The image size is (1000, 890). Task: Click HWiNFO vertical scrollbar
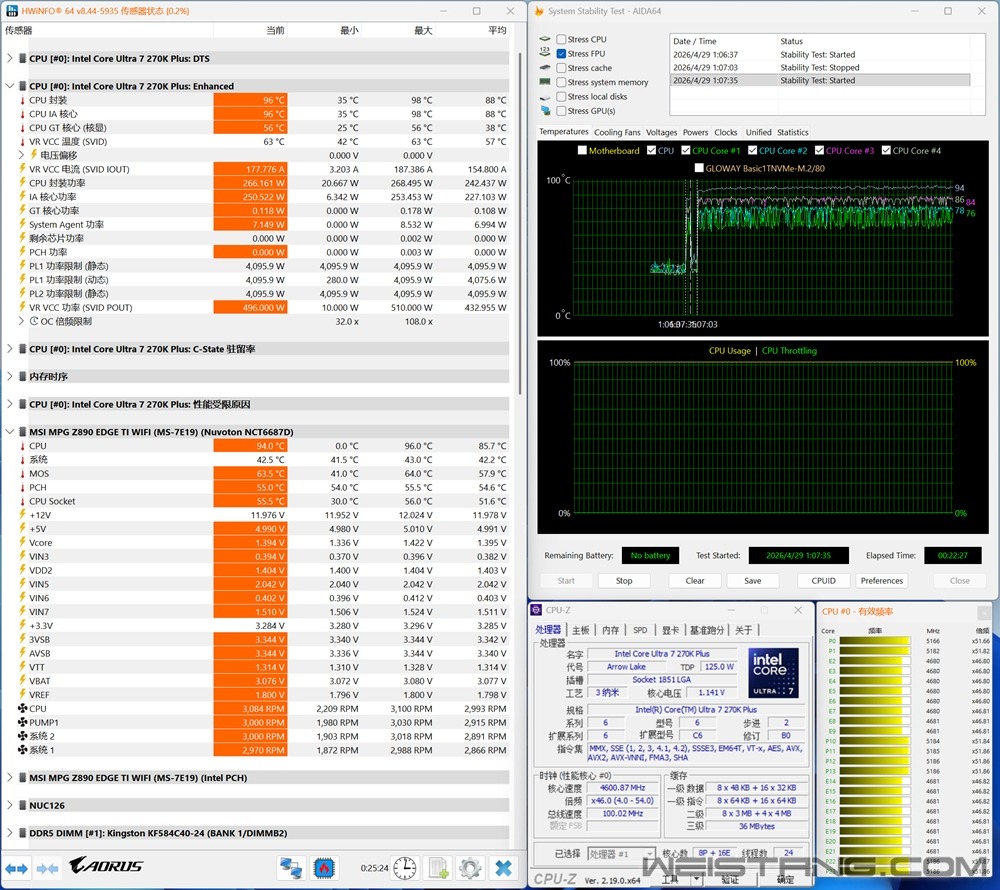[x=519, y=223]
